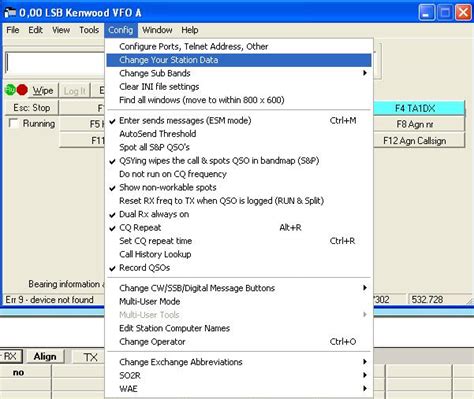The height and width of the screenshot is (399, 474).
Task: Toggle Show non-workable spots
Action: point(239,187)
